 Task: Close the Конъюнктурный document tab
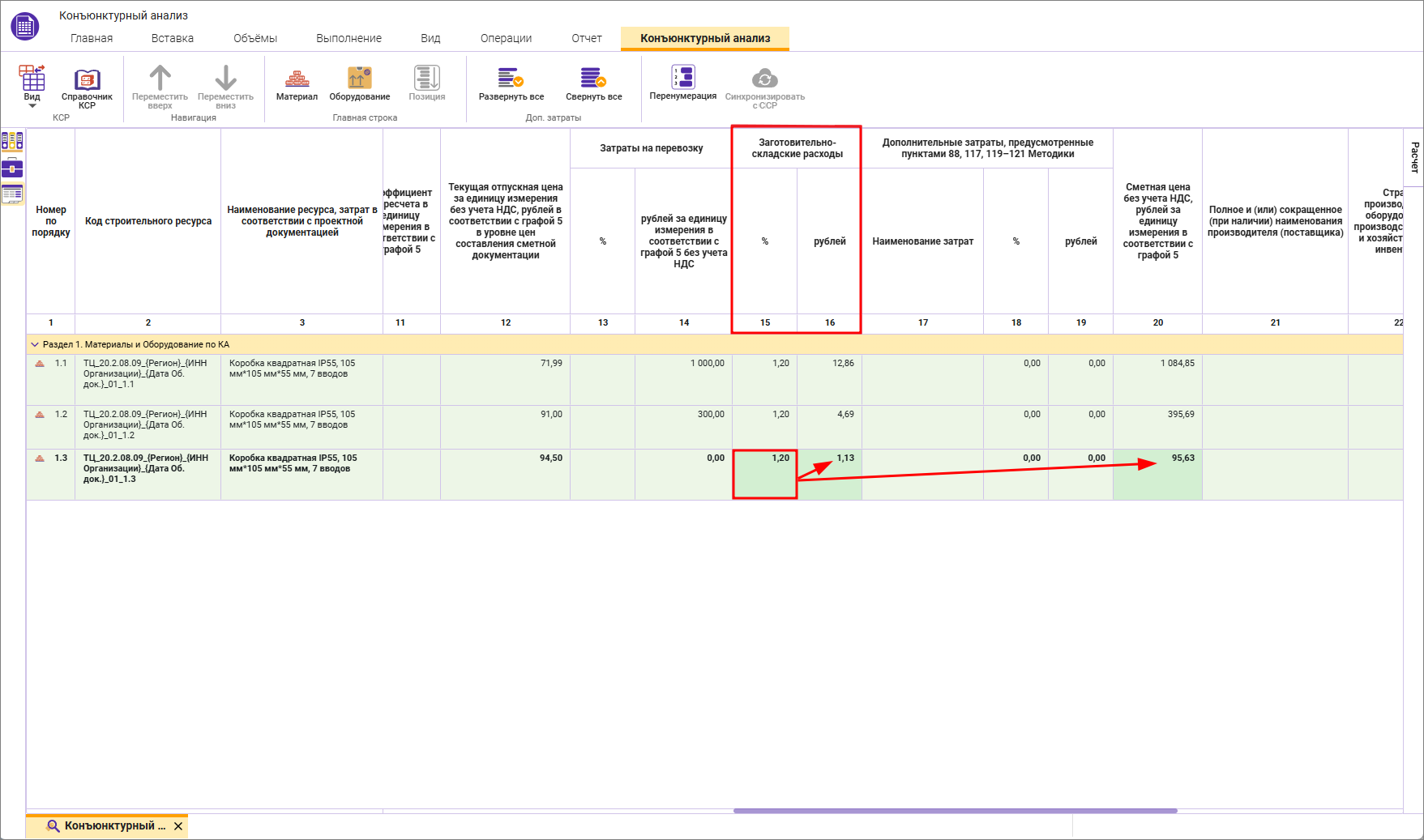178,826
